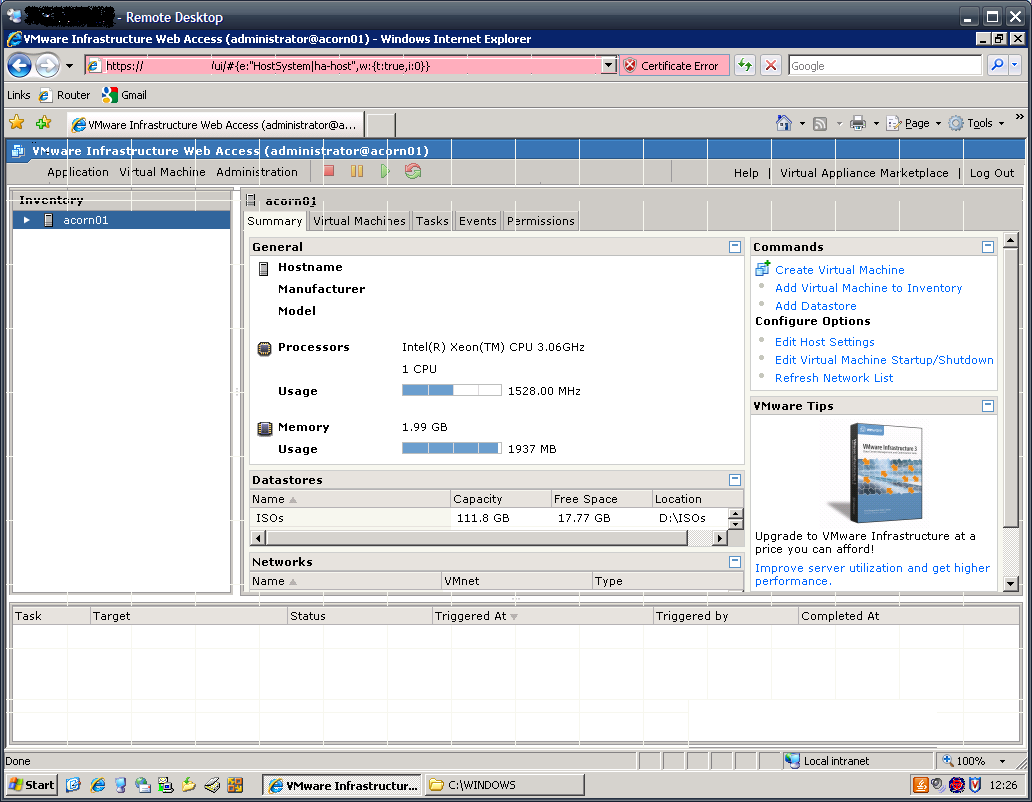Open the Tools menu dropdown

coord(977,123)
